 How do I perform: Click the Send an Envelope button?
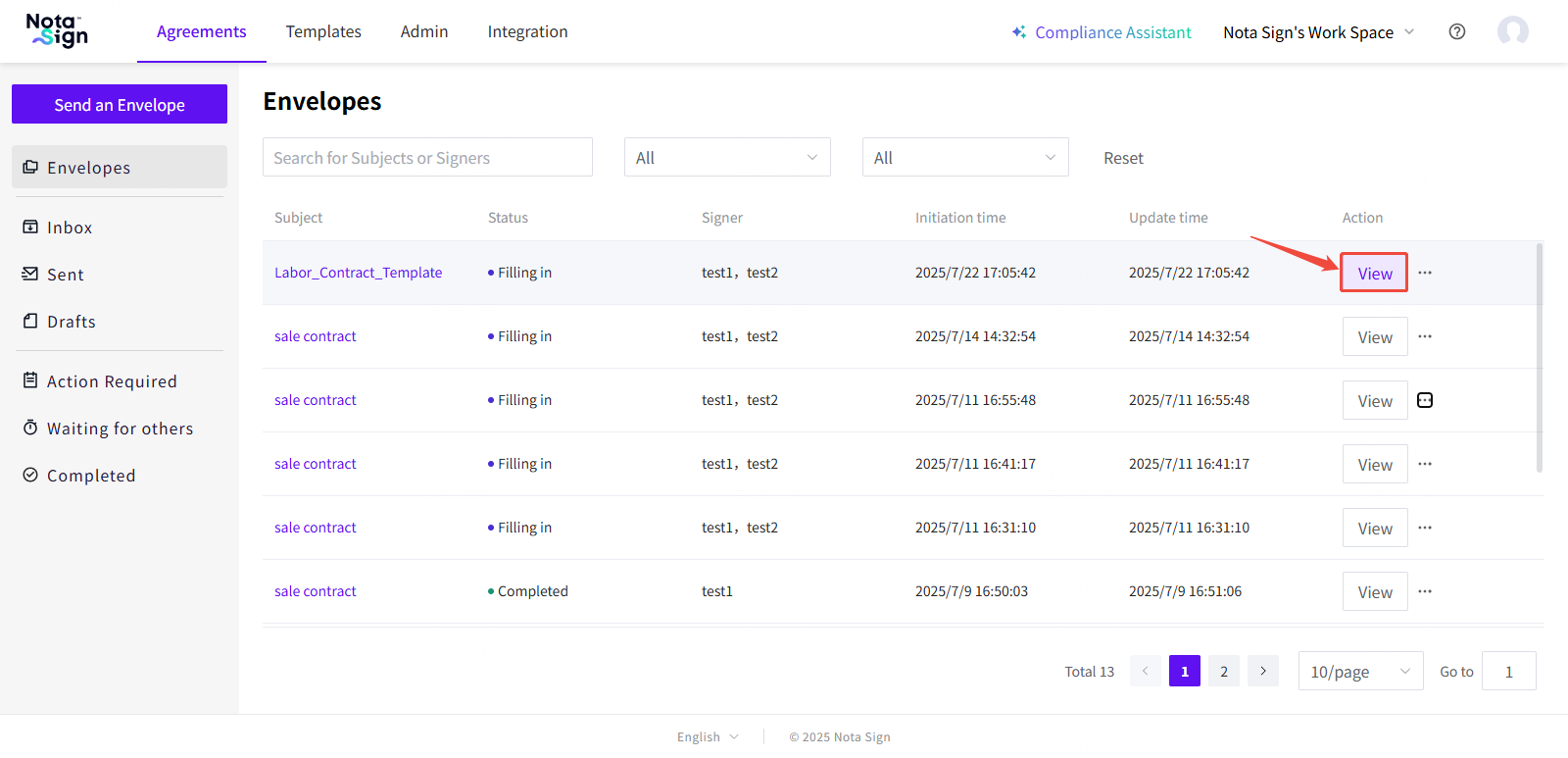coord(120,105)
